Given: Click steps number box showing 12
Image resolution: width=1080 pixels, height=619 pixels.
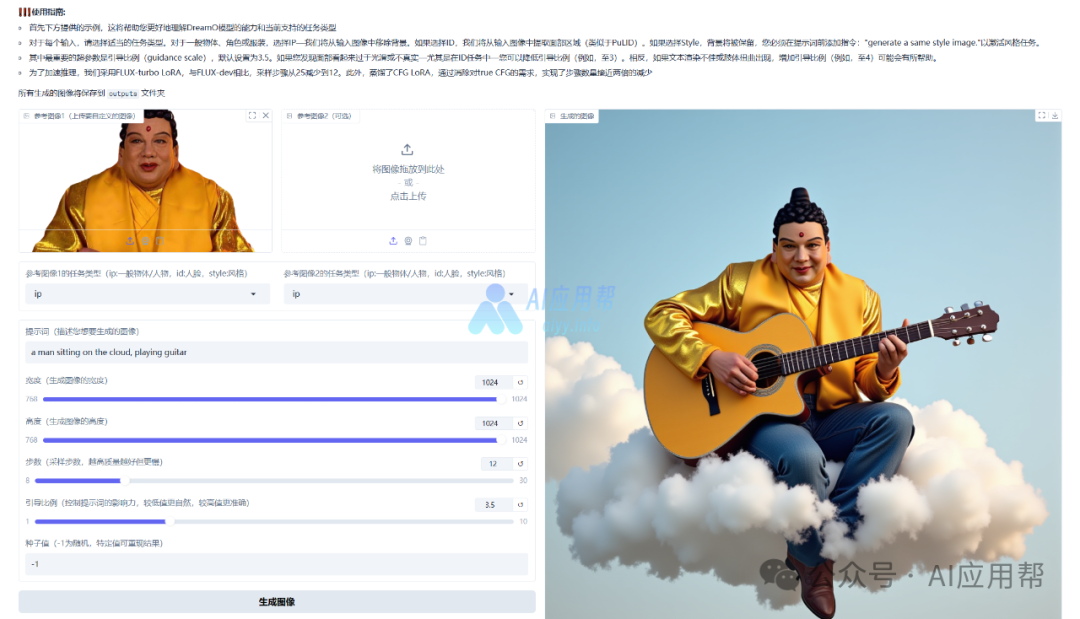Looking at the screenshot, I should pyautogui.click(x=496, y=464).
